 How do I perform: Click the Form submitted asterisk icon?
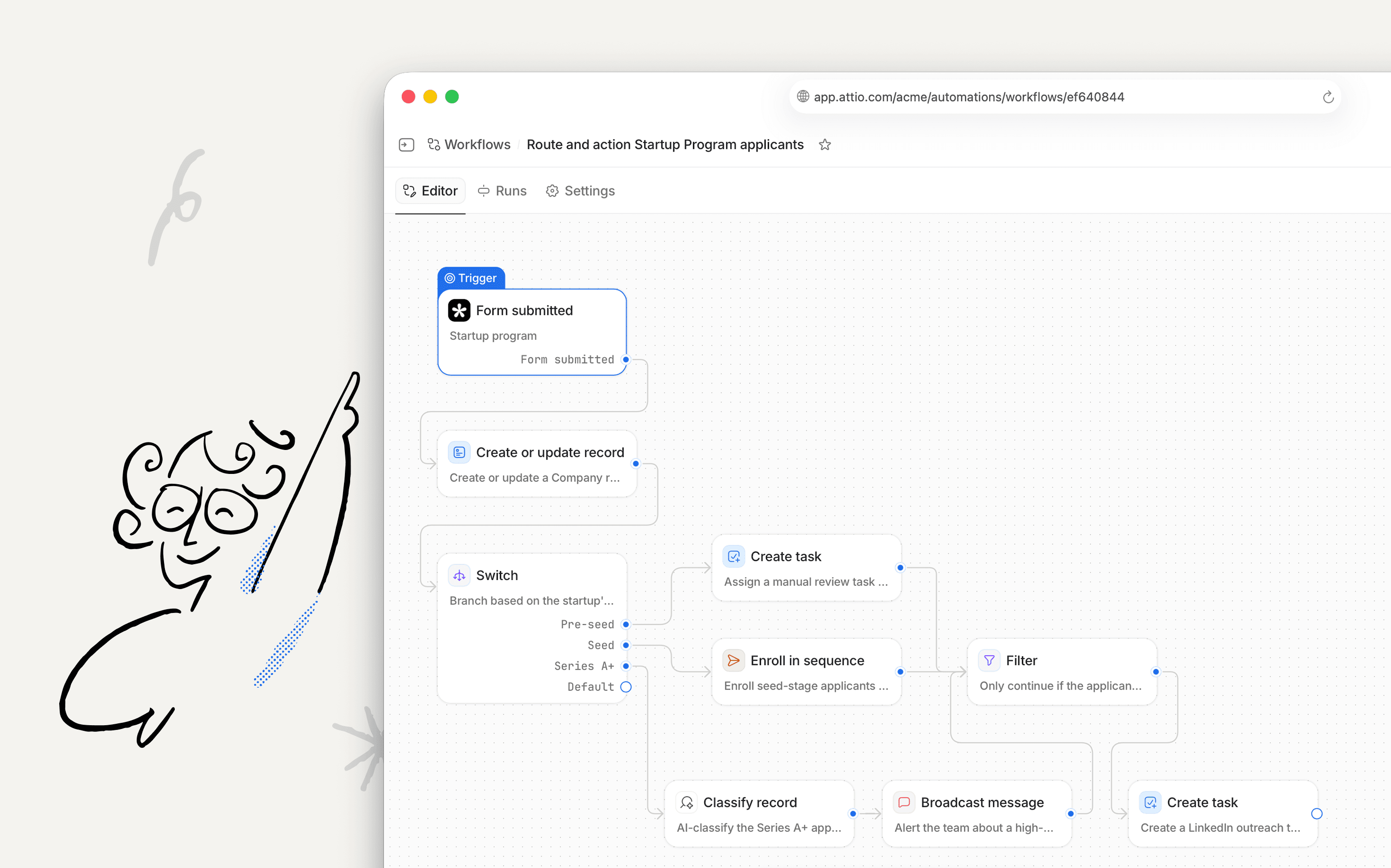tap(459, 310)
